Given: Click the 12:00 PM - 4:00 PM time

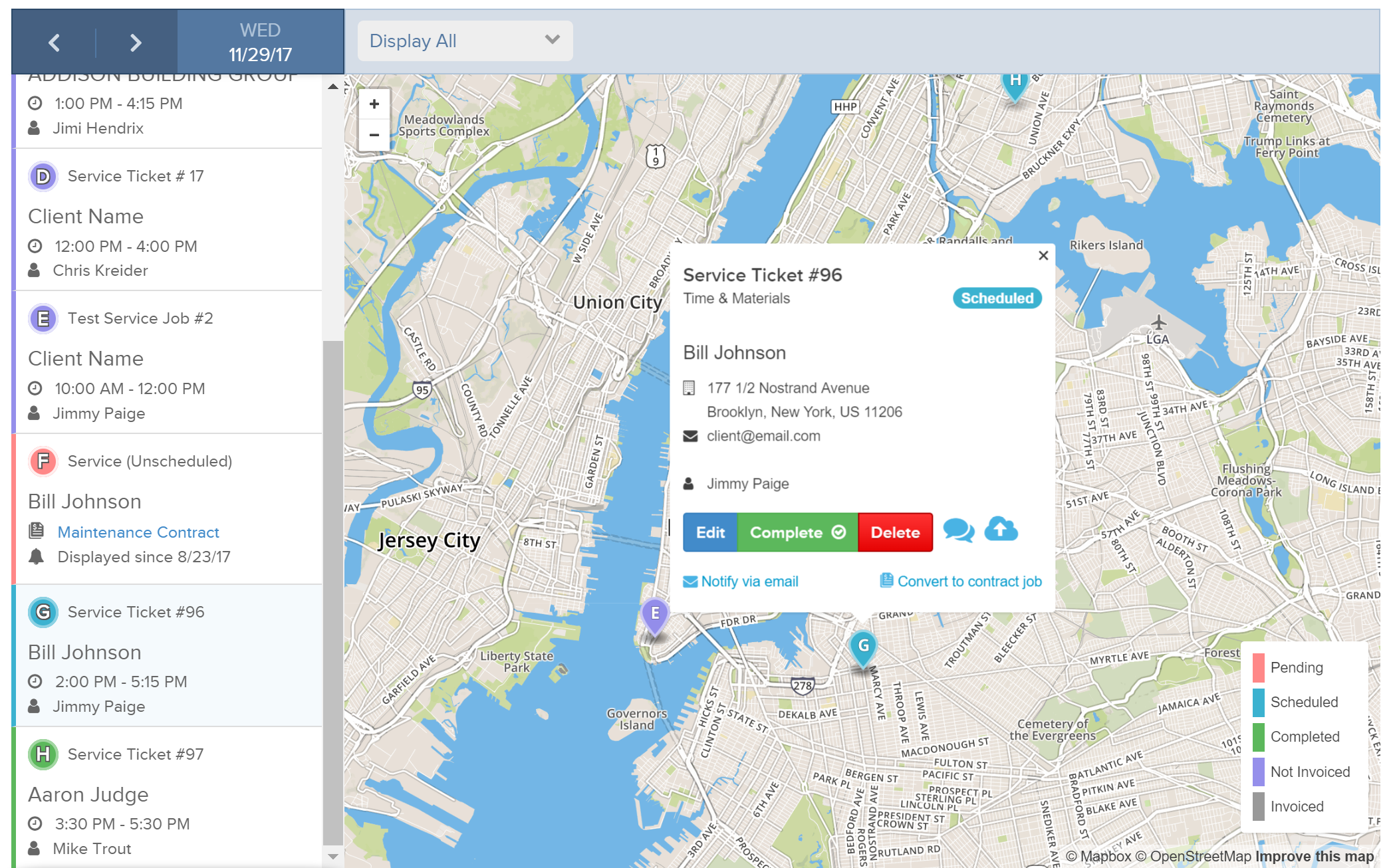Looking at the screenshot, I should click(126, 247).
